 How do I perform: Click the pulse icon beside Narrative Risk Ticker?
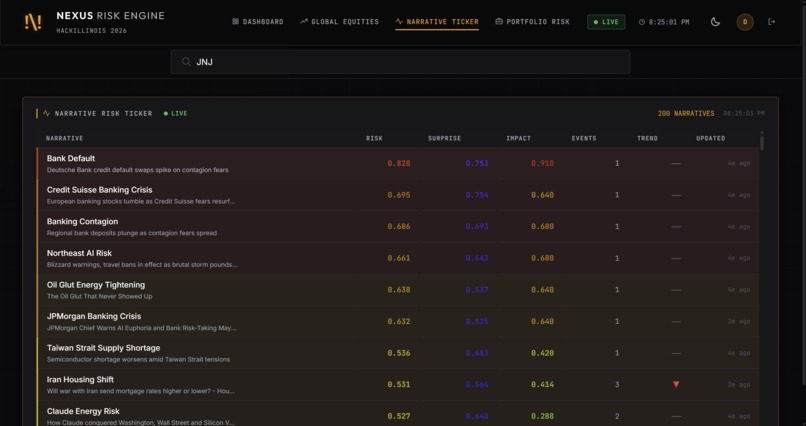[47, 113]
